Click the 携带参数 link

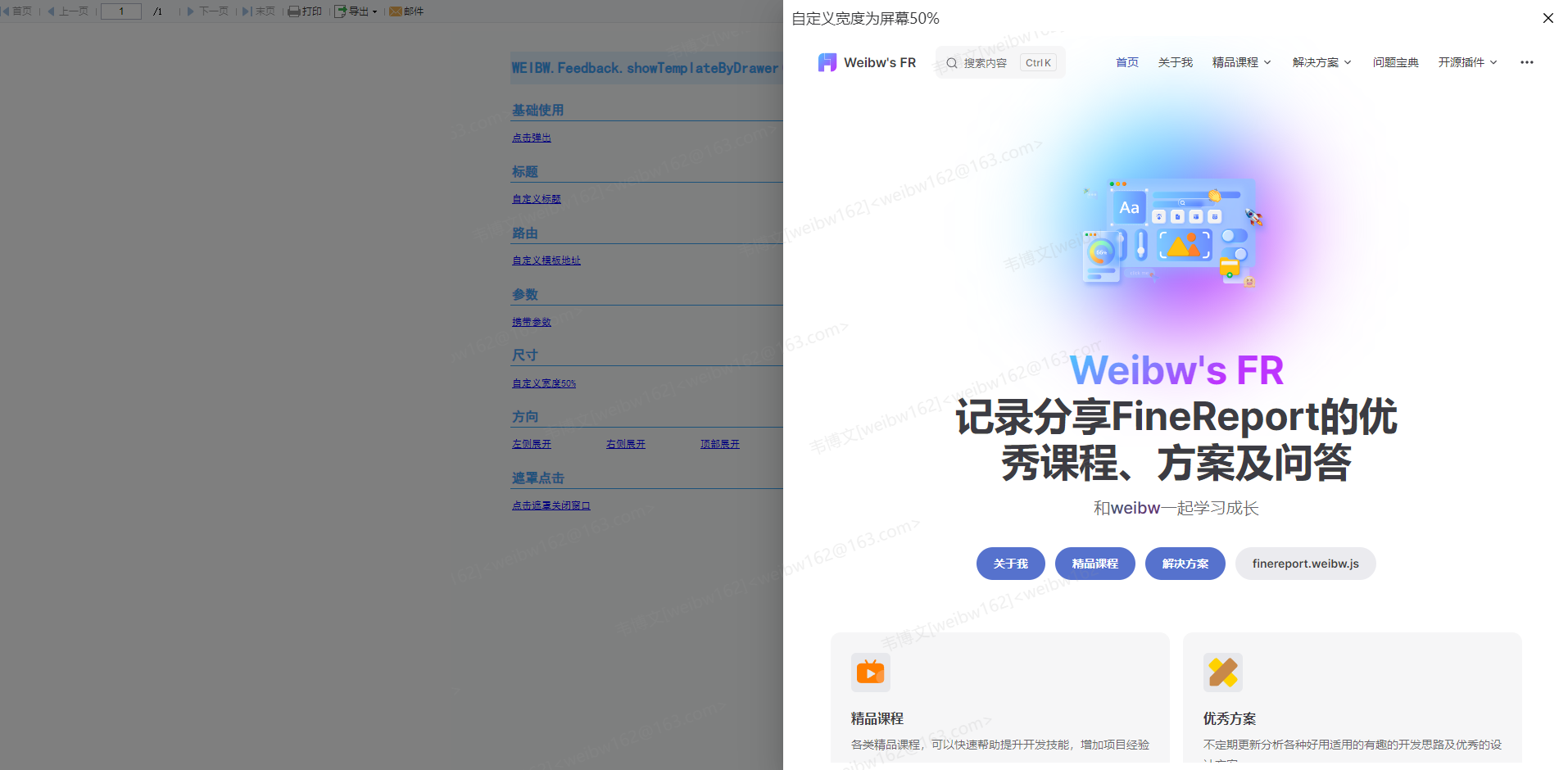532,322
